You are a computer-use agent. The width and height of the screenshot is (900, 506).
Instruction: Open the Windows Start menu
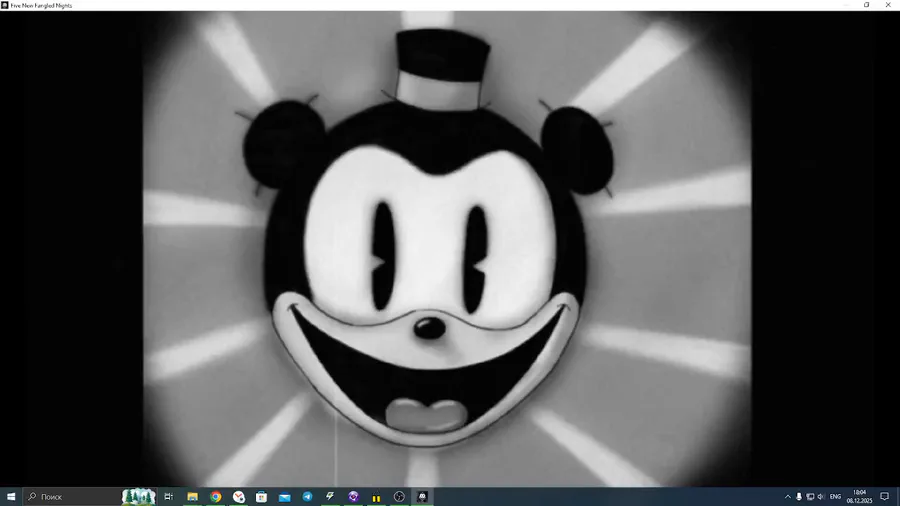11,497
